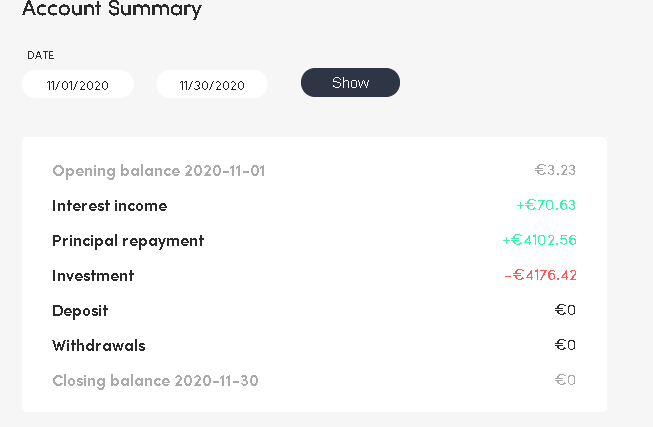
Task: Click the opening balance amount €3.23
Action: (555, 170)
